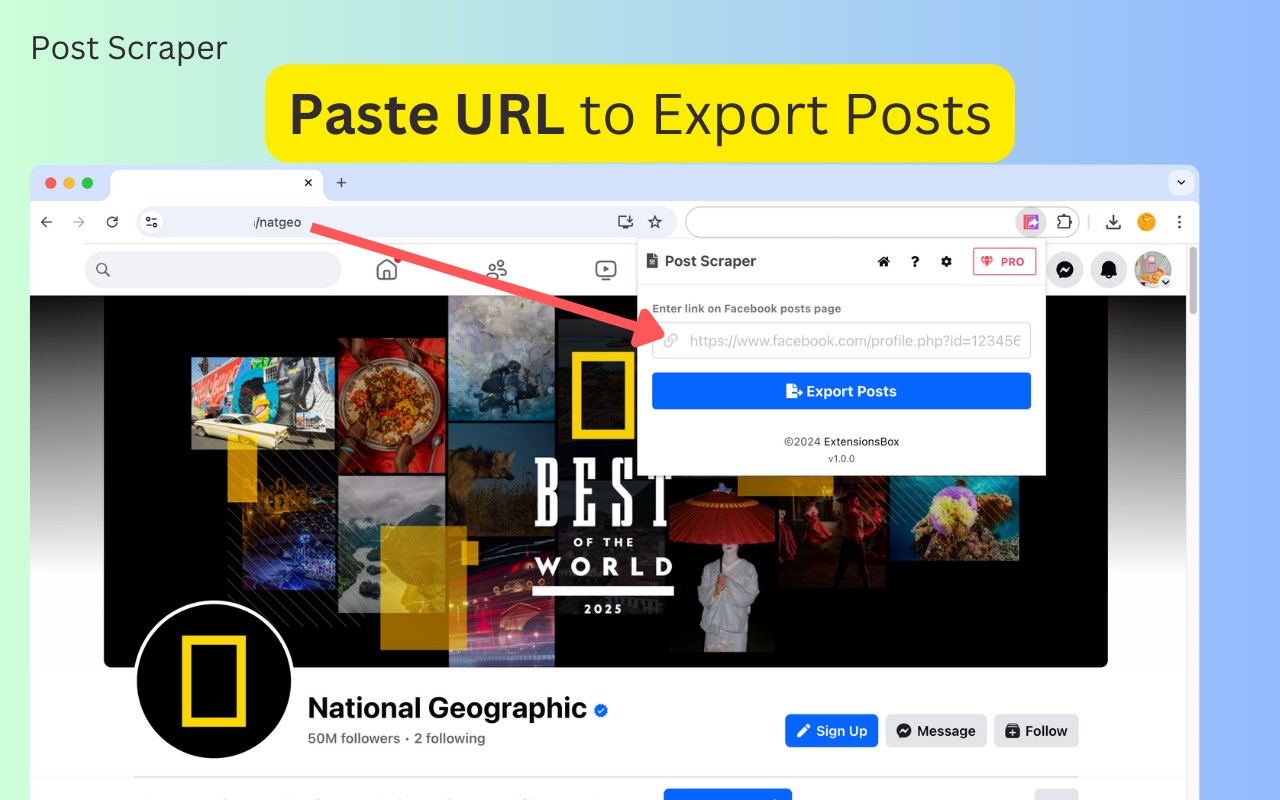Viewport: 1280px width, 800px height.
Task: Click the Sign Up button
Action: tap(831, 731)
